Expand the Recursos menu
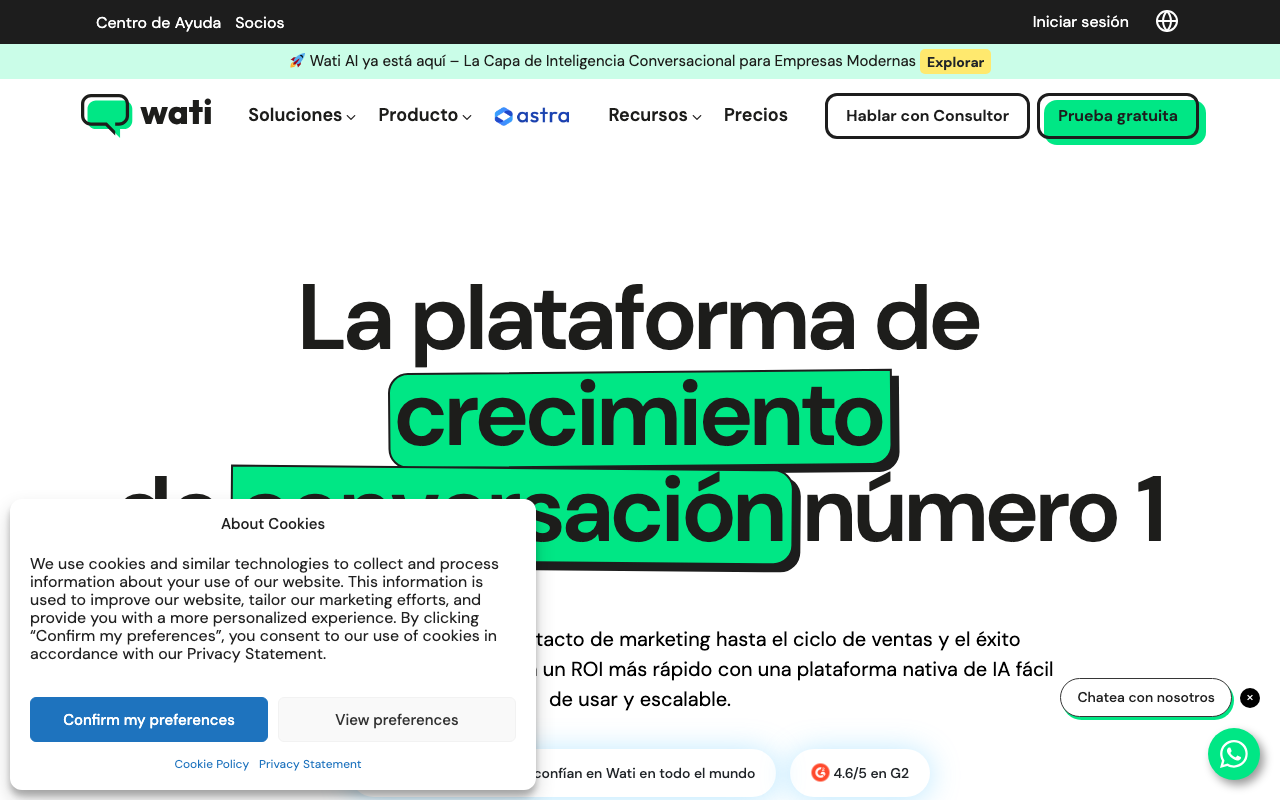This screenshot has width=1280, height=800. click(655, 115)
